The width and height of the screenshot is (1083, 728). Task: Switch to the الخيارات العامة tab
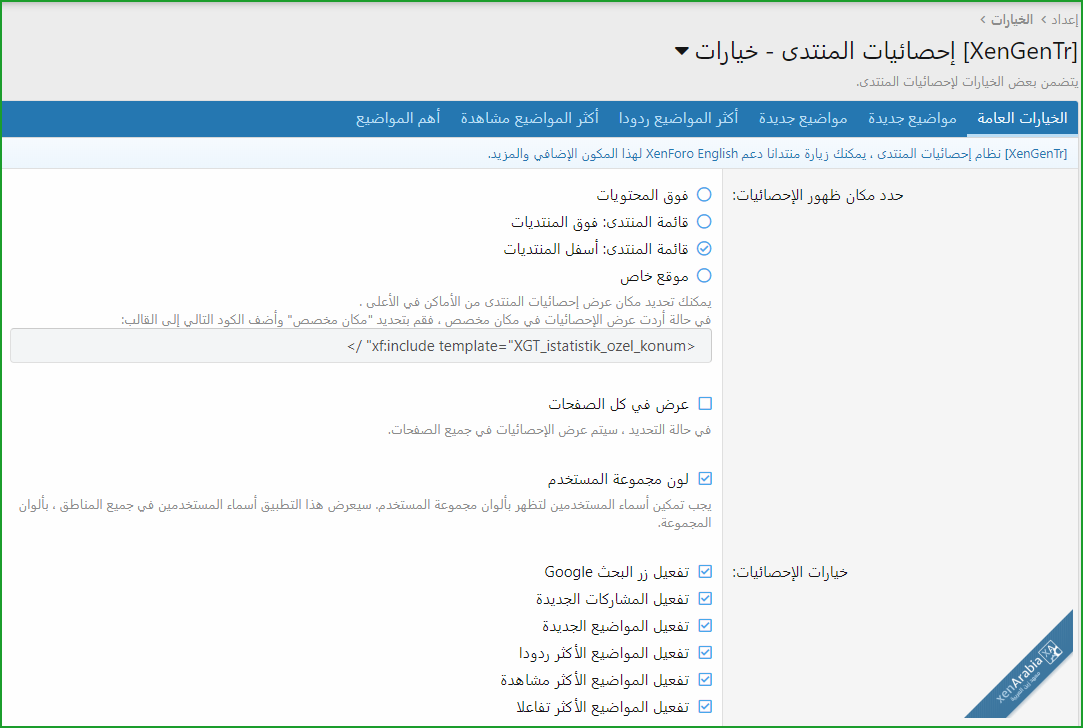coord(1022,118)
